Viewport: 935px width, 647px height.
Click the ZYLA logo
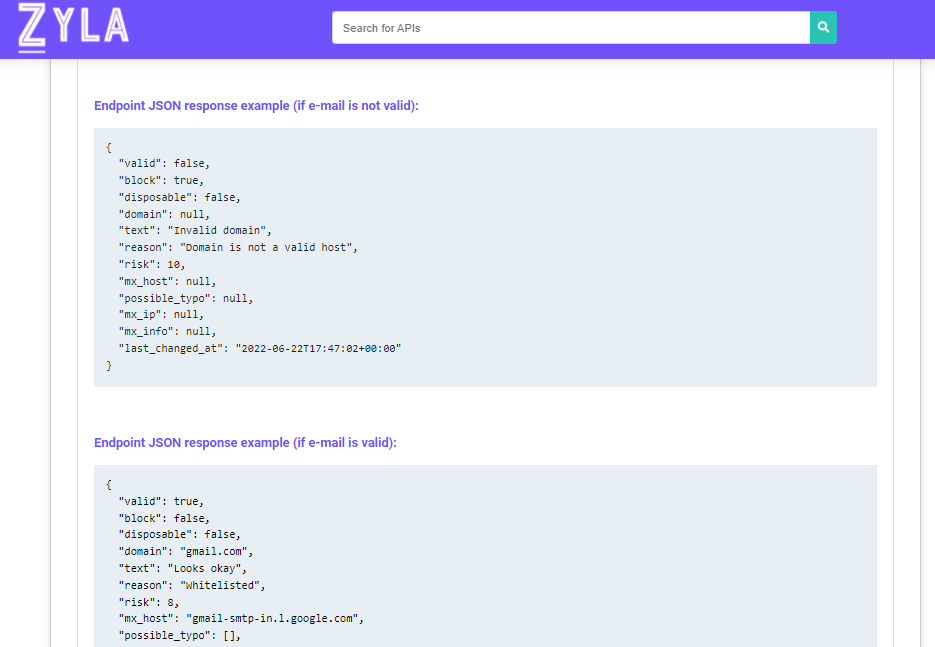[x=73, y=27]
